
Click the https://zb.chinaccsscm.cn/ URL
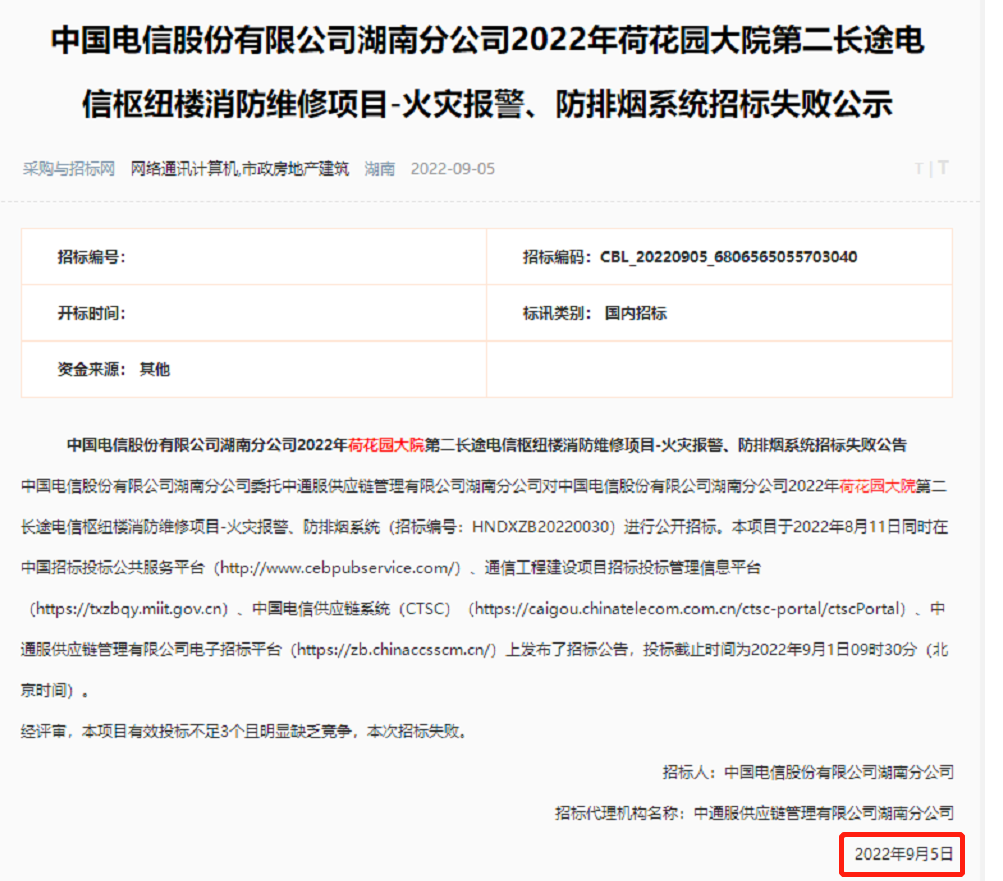[394, 650]
